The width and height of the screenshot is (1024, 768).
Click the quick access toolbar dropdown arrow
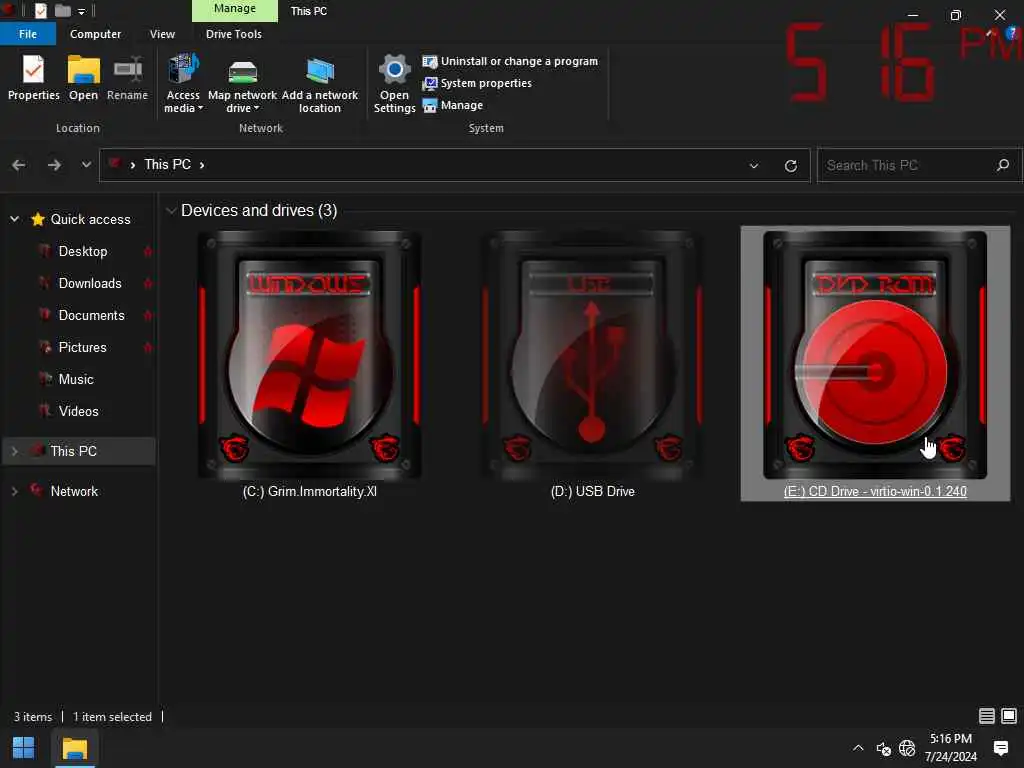[82, 11]
